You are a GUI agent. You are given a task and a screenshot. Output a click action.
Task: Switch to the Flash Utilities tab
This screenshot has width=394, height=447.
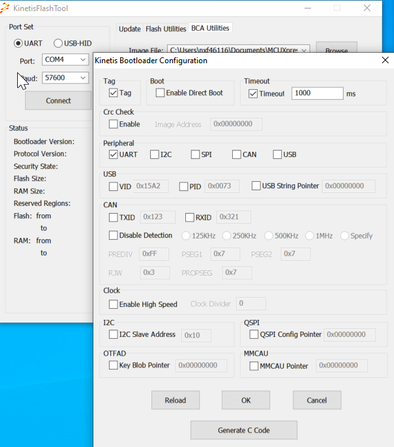[166, 29]
